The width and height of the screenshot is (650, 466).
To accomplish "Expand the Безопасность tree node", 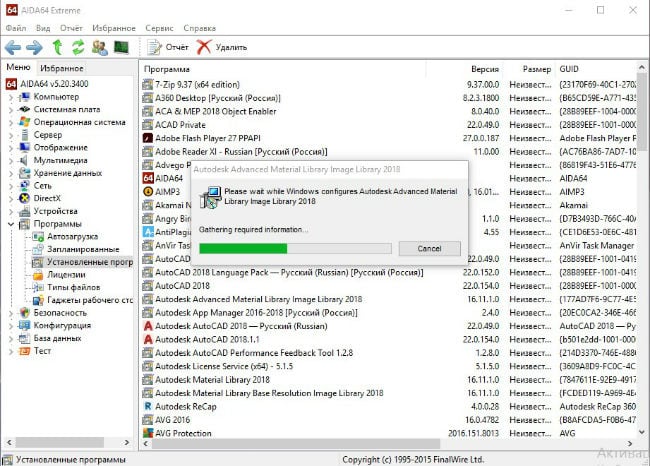I will click(x=11, y=313).
